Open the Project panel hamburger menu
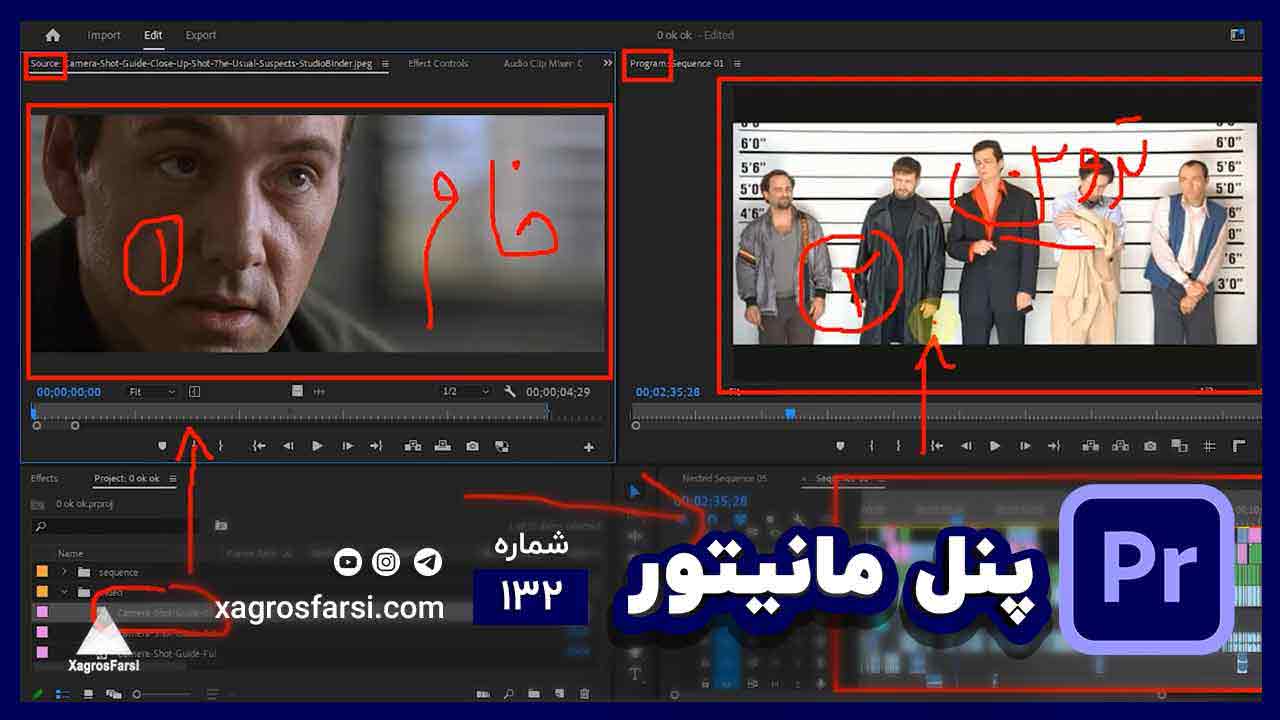The image size is (1280, 720). click(173, 479)
